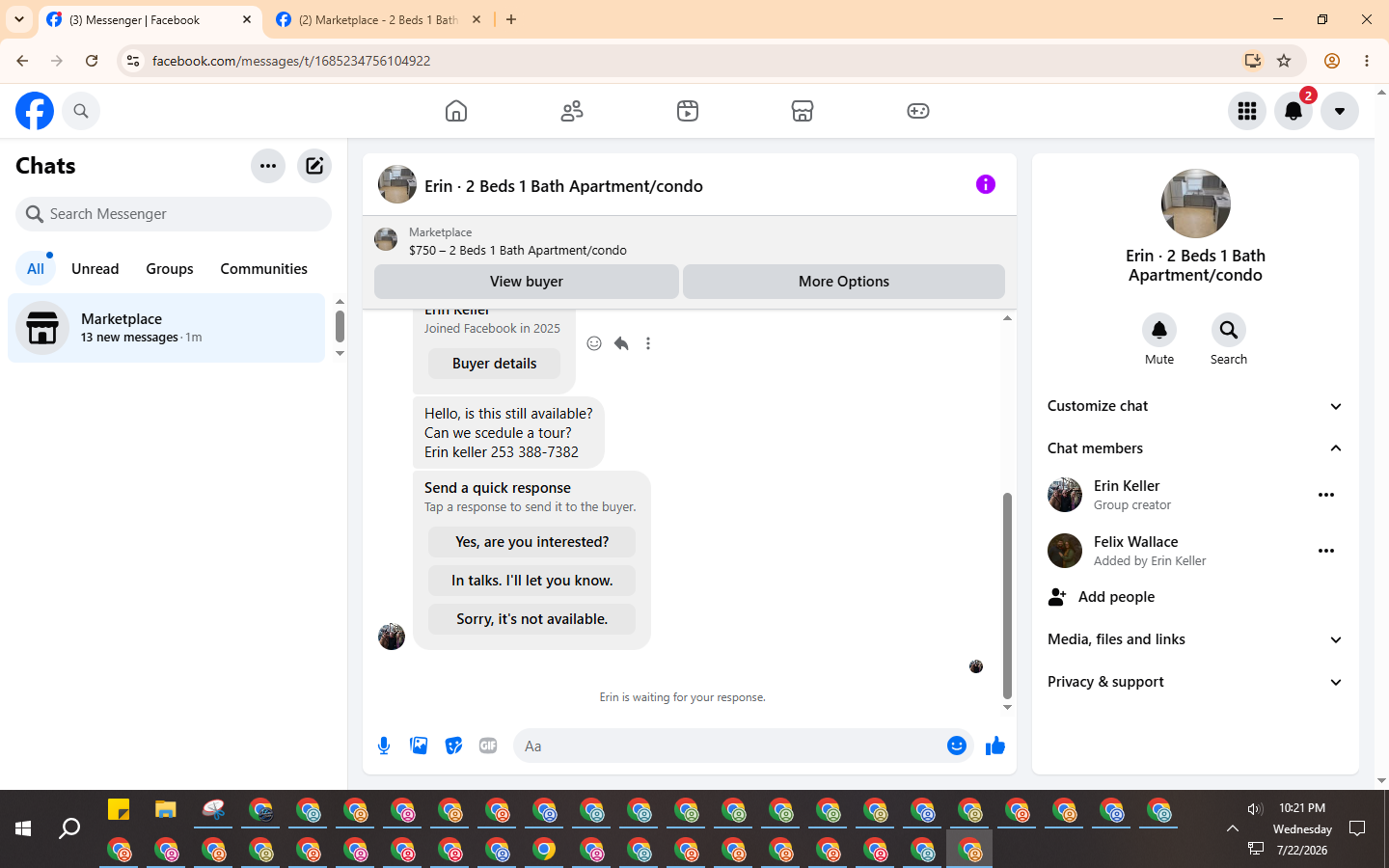Bookmark this page with the star
Viewport: 1389px width, 868px height.
1284,61
